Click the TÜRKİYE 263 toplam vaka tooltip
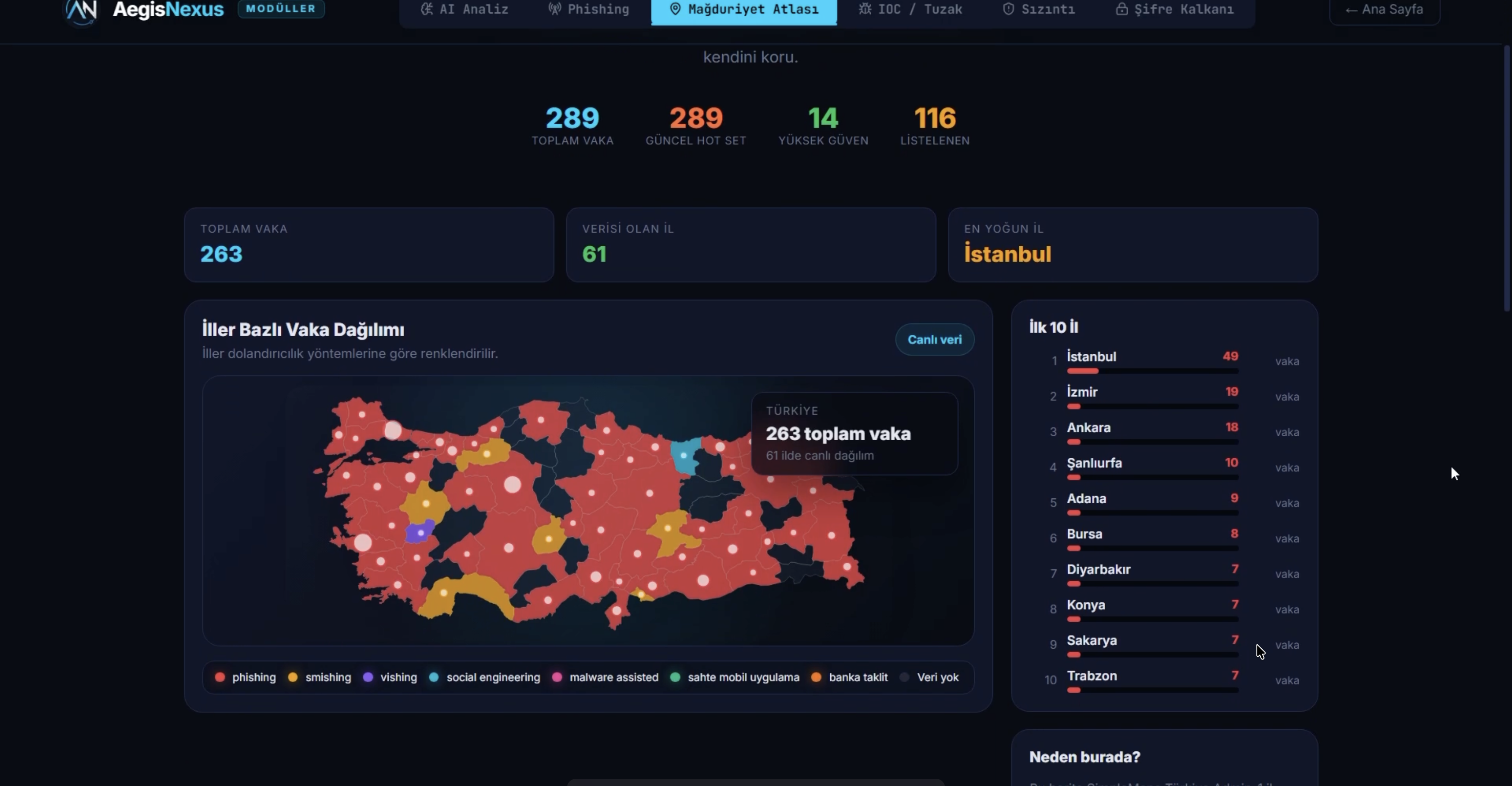The height and width of the screenshot is (786, 1512). click(x=855, y=433)
